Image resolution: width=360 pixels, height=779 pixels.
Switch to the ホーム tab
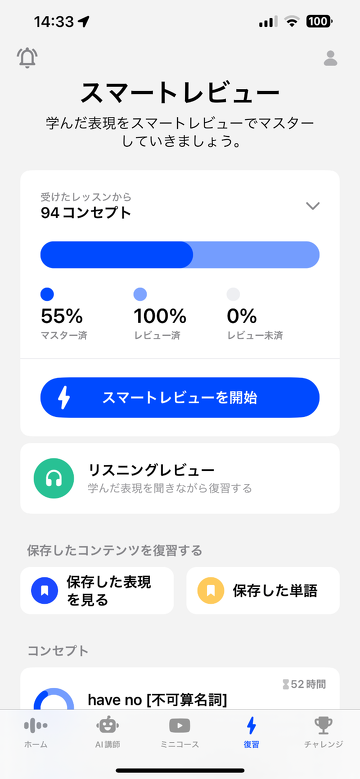(36, 732)
